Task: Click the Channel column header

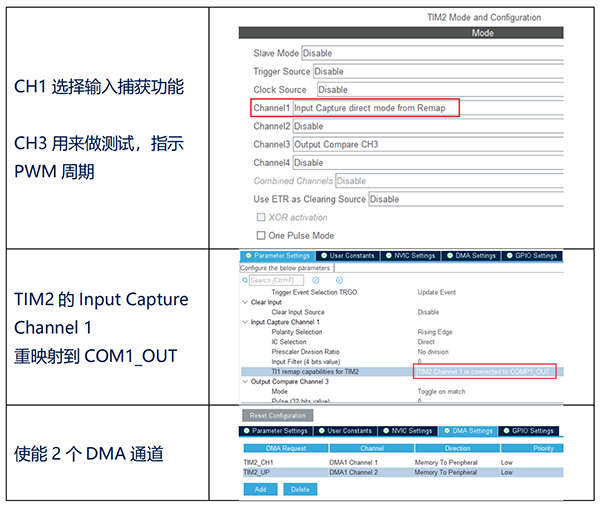Action: click(x=372, y=448)
